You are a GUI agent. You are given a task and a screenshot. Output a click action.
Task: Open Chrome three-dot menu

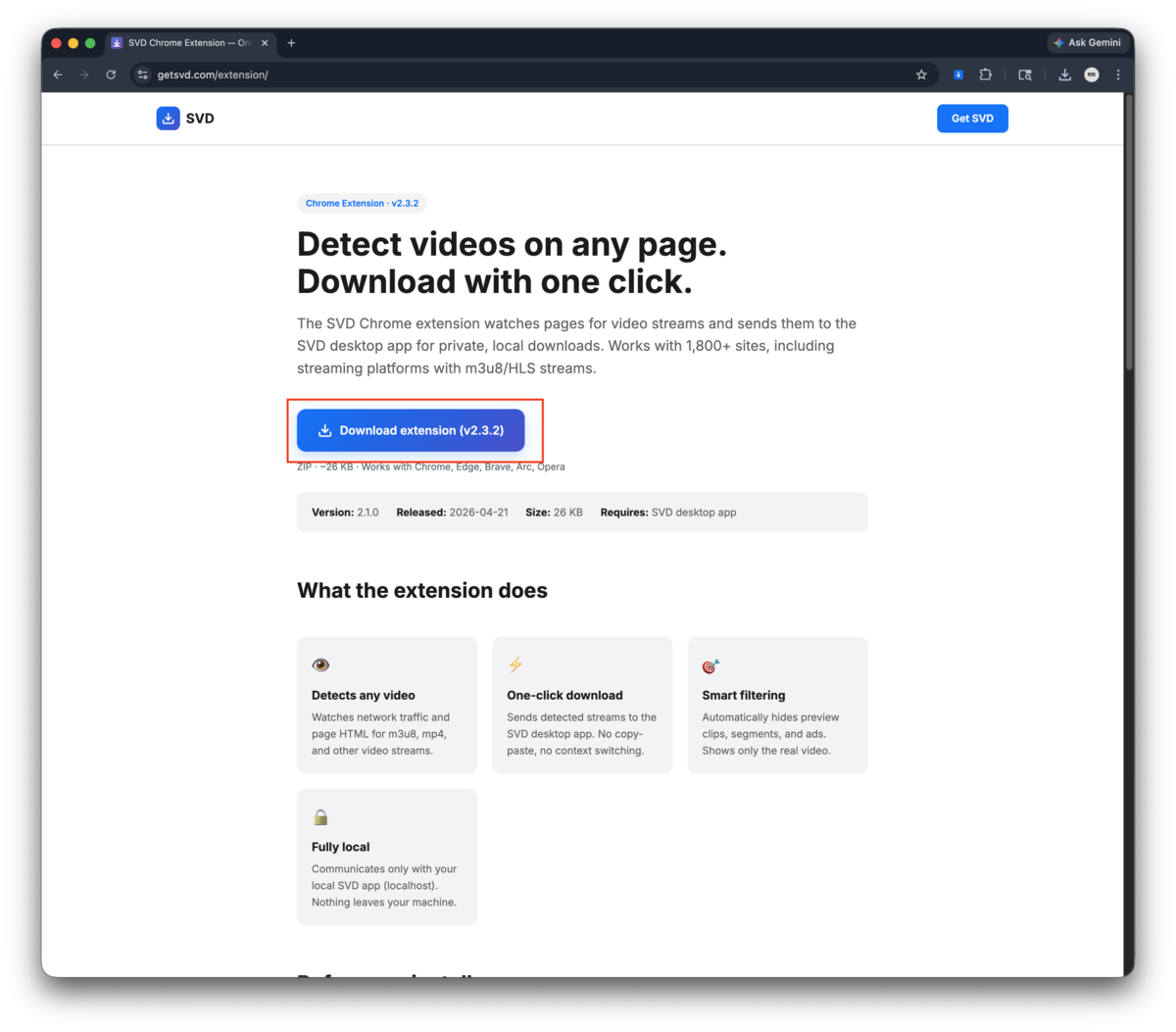click(x=1118, y=74)
